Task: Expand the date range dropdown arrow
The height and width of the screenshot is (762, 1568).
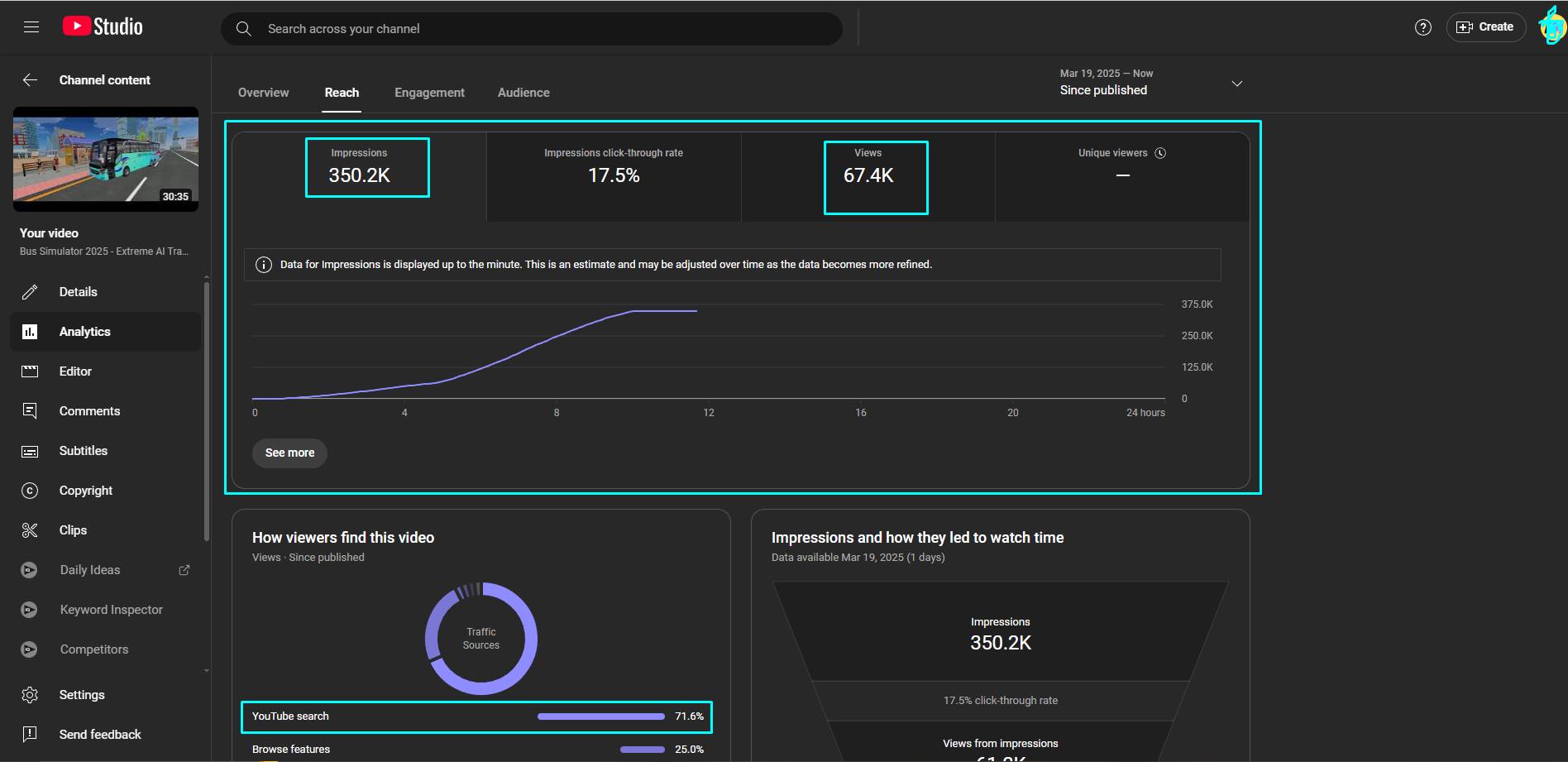Action: point(1237,84)
